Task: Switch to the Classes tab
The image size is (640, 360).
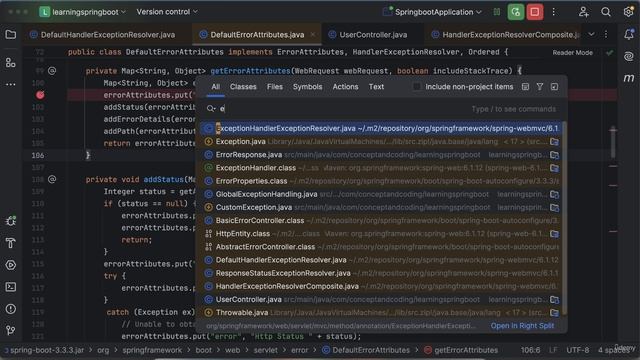Action: tap(243, 87)
